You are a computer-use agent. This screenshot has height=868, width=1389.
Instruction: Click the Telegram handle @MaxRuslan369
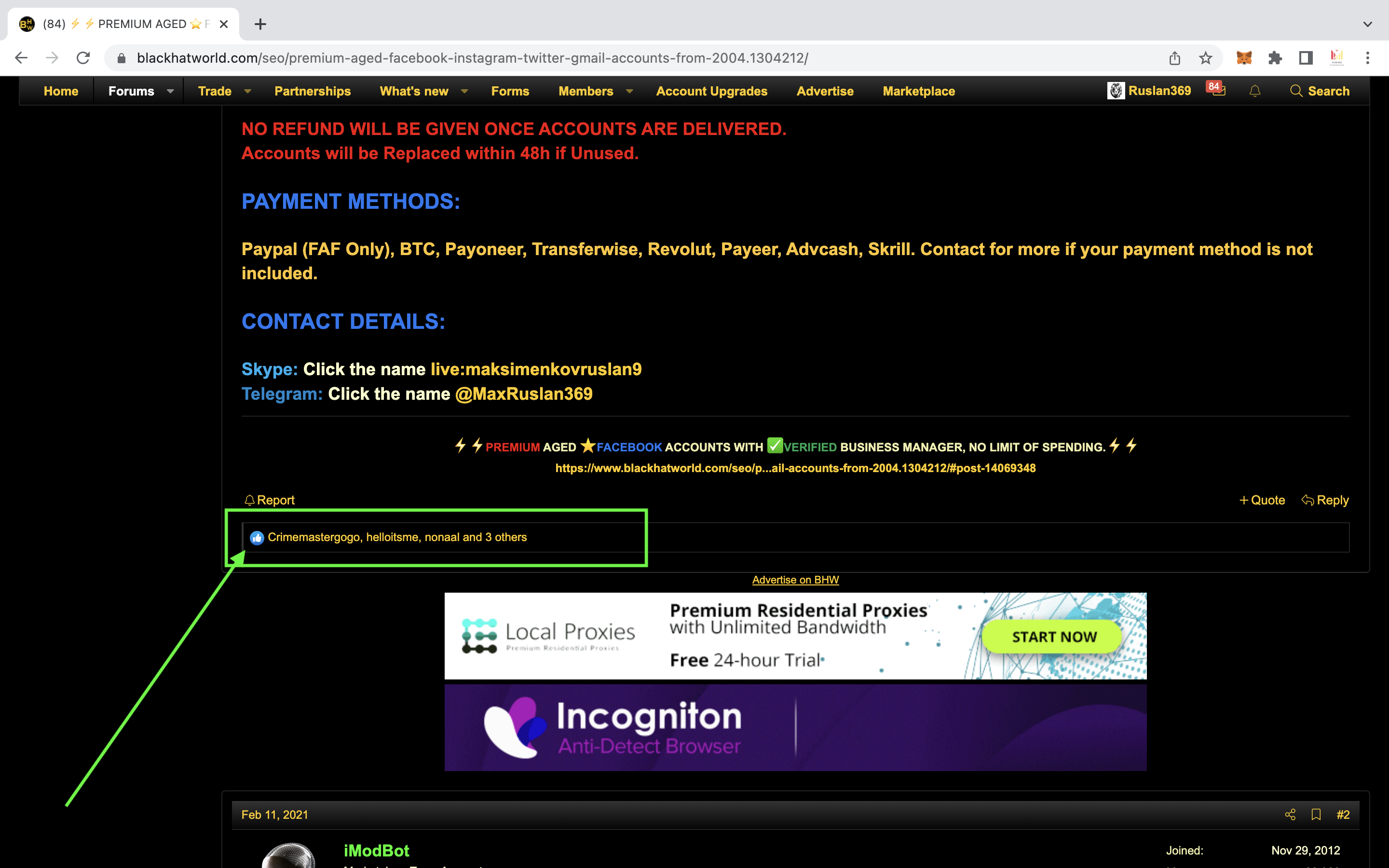(523, 394)
